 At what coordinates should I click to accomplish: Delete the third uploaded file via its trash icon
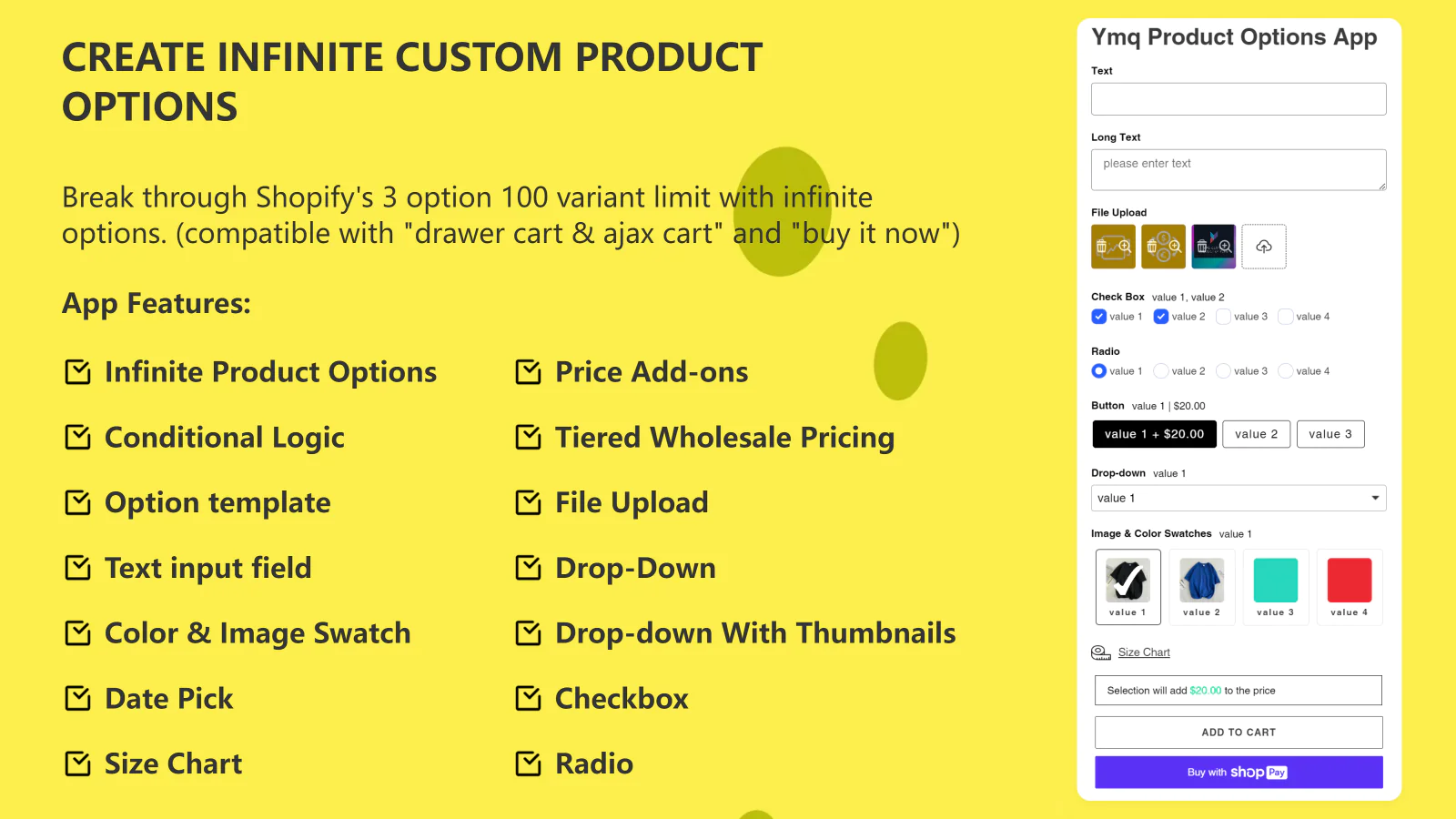[1202, 247]
